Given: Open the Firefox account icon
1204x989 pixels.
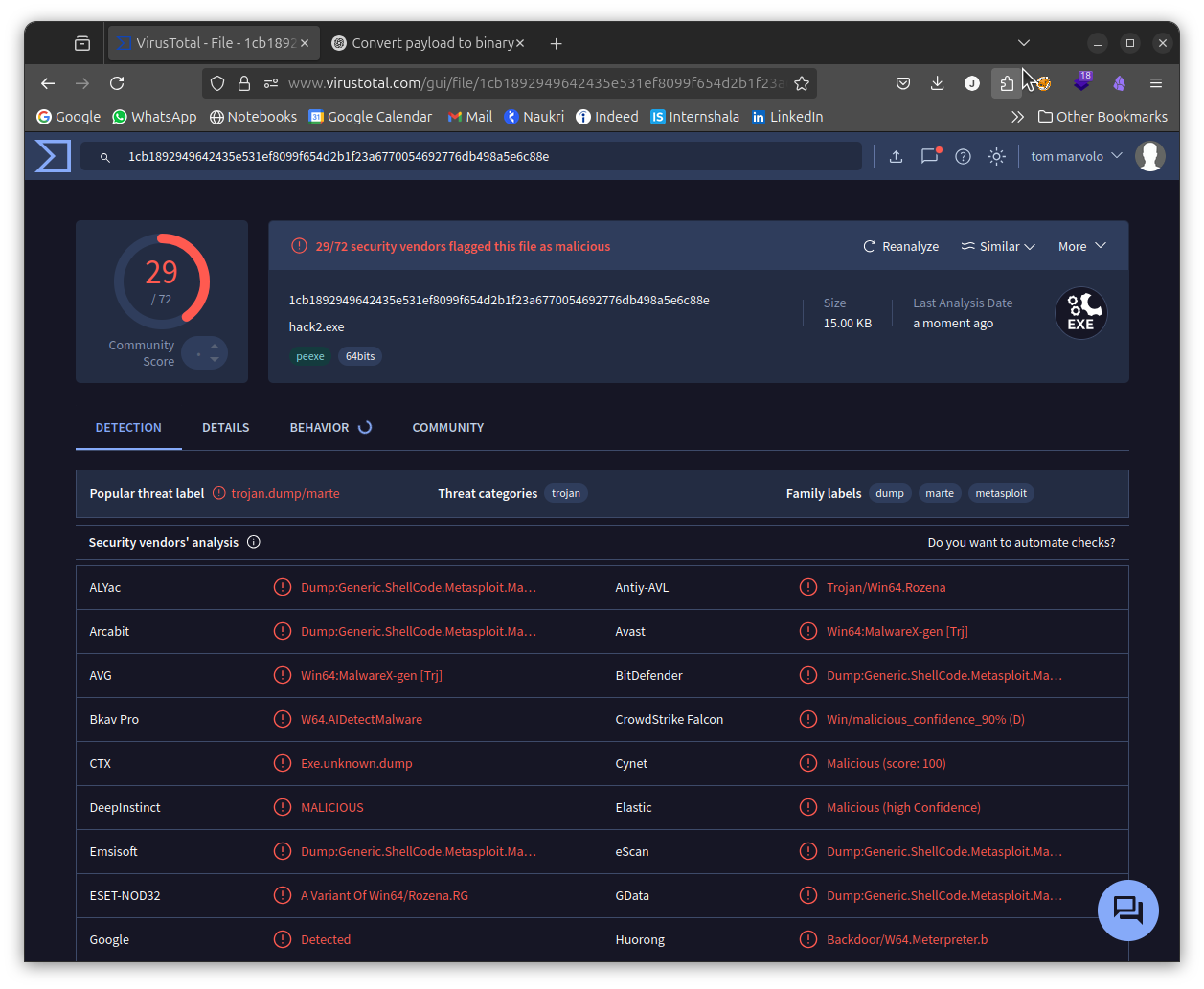Looking at the screenshot, I should pos(972,83).
